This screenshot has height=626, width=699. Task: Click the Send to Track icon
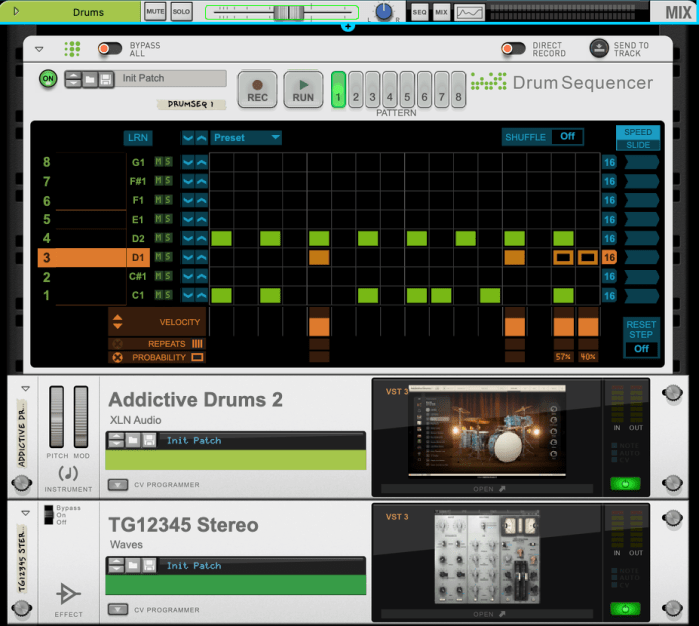pos(598,48)
